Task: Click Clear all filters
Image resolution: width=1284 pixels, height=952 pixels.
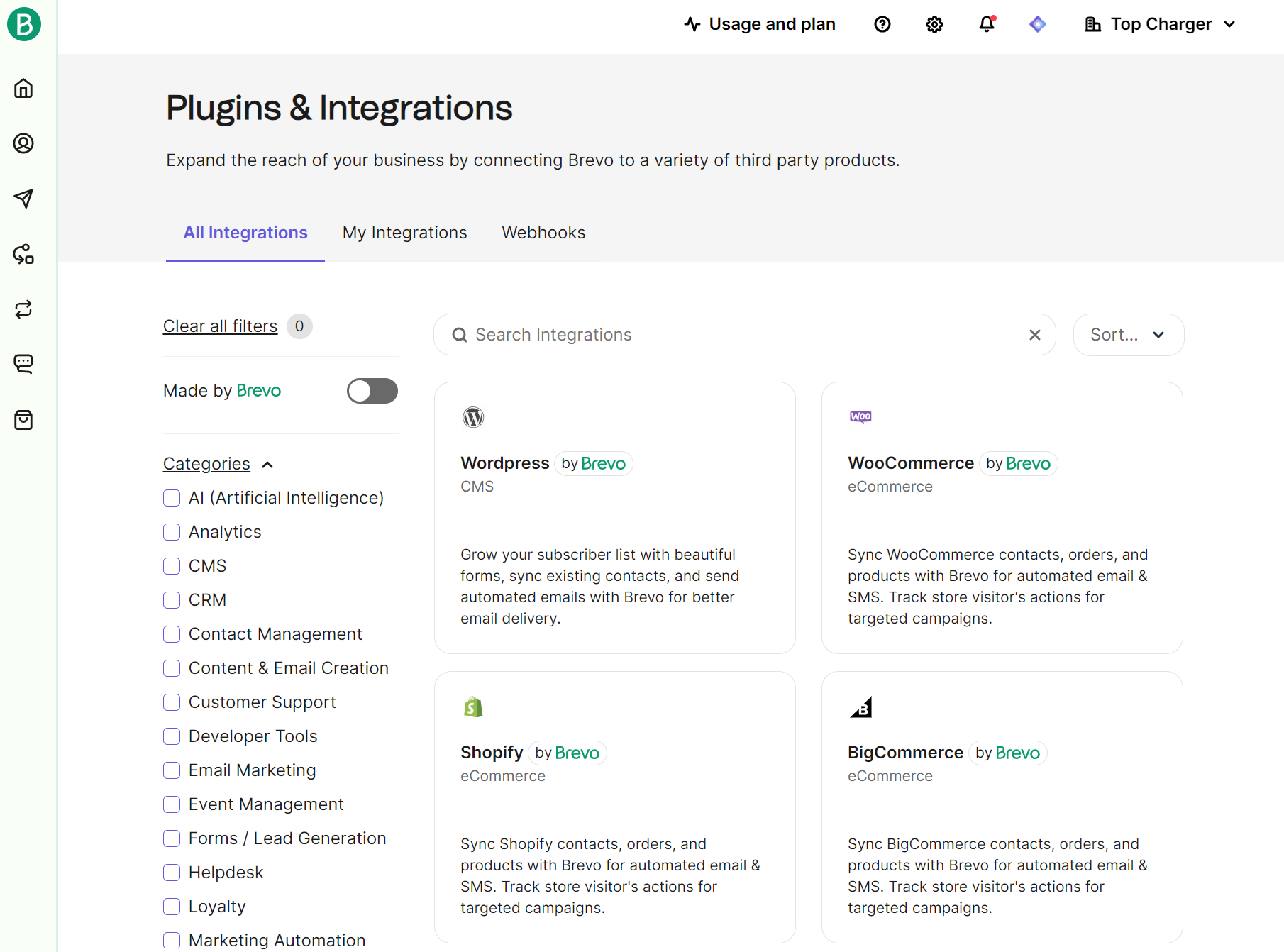Action: click(x=219, y=326)
